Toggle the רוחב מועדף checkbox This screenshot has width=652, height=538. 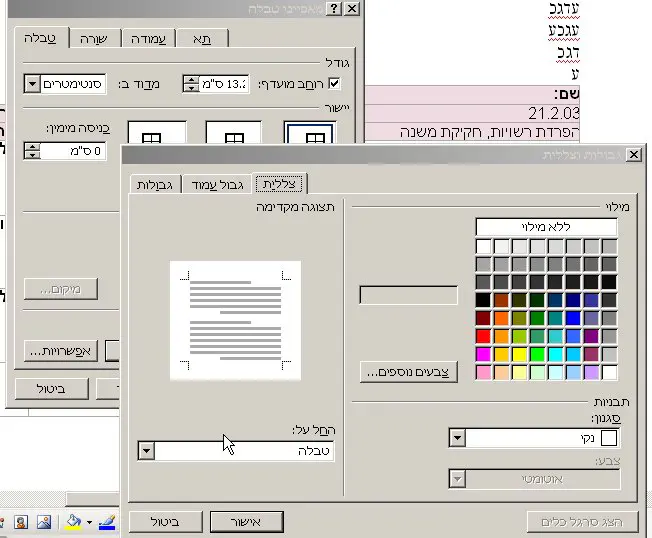pyautogui.click(x=335, y=84)
